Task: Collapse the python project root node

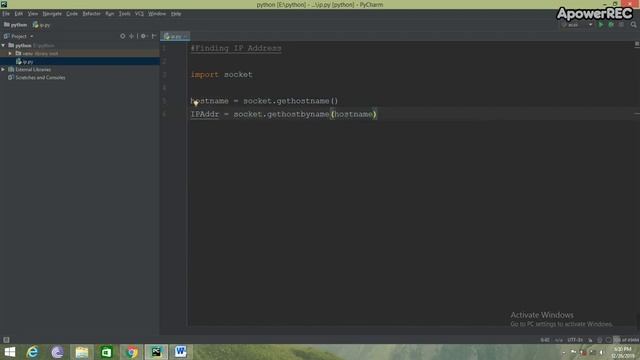Action: tap(3, 46)
